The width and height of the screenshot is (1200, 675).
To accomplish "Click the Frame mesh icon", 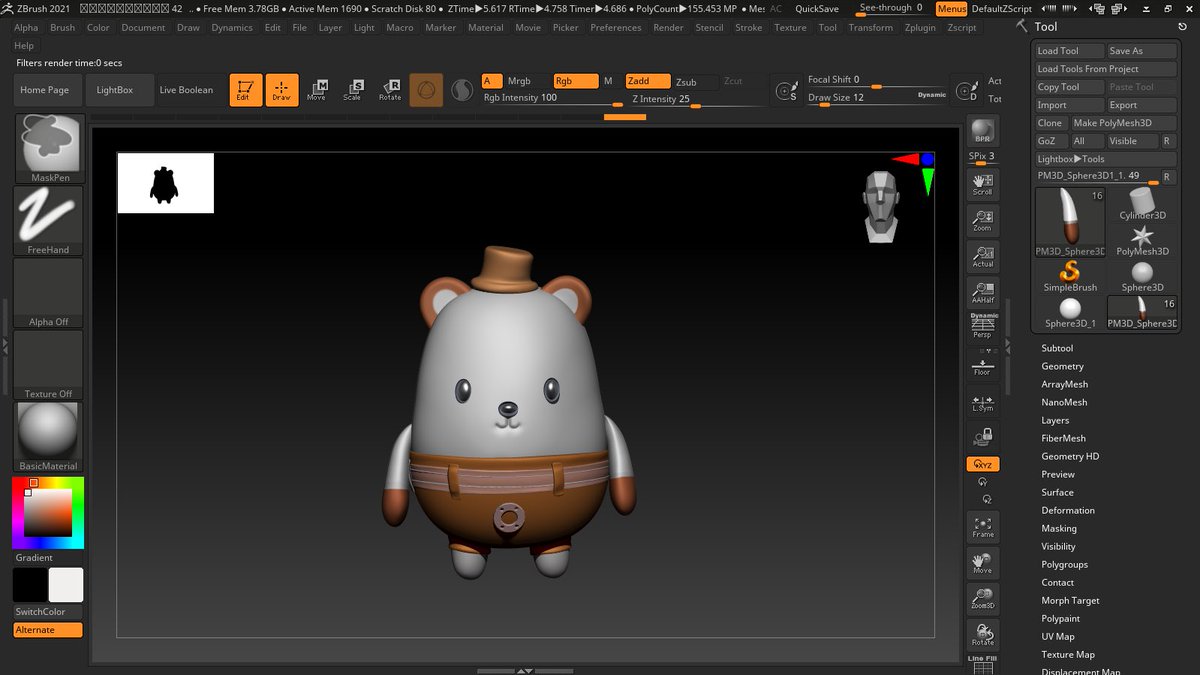I will [x=983, y=526].
